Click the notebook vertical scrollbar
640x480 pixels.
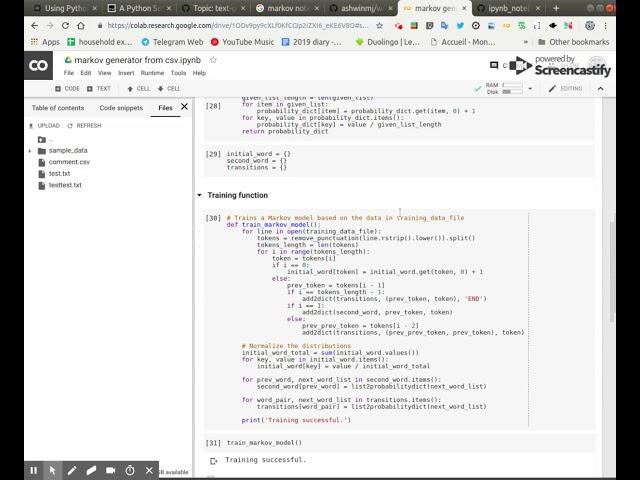pyautogui.click(x=612, y=271)
